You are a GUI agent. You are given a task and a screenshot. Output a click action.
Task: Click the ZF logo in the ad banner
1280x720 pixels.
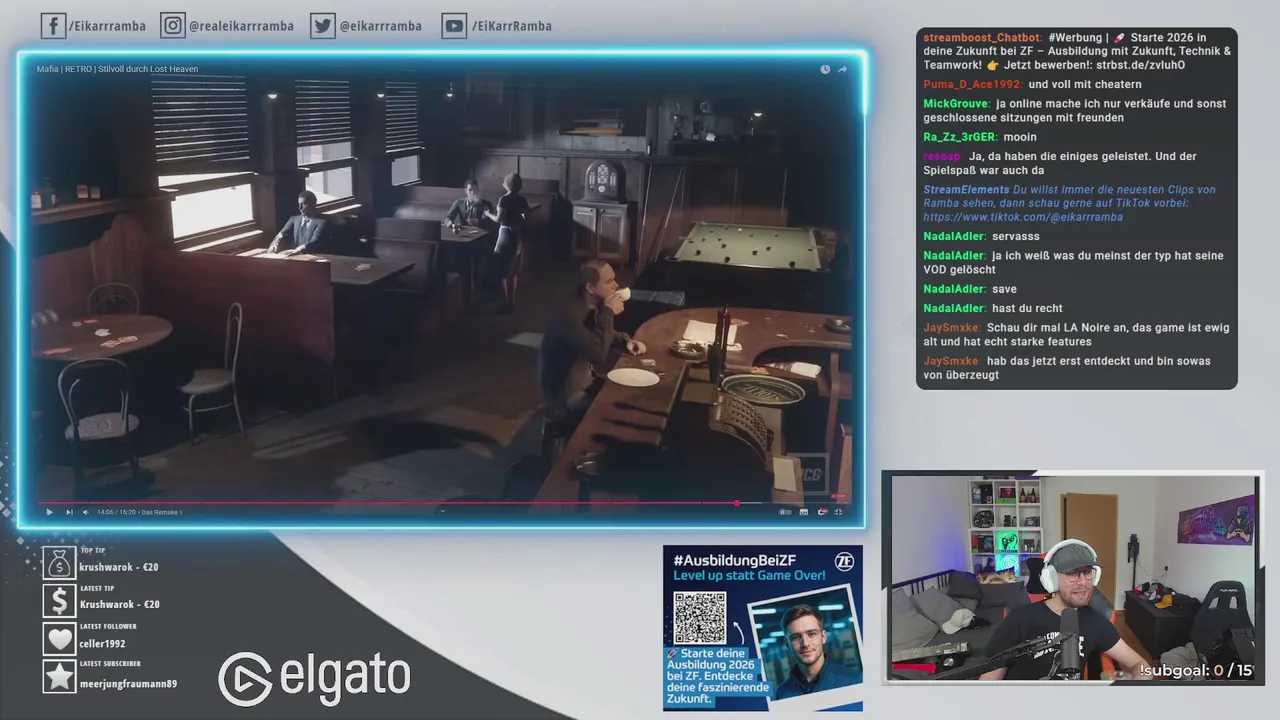pos(844,561)
